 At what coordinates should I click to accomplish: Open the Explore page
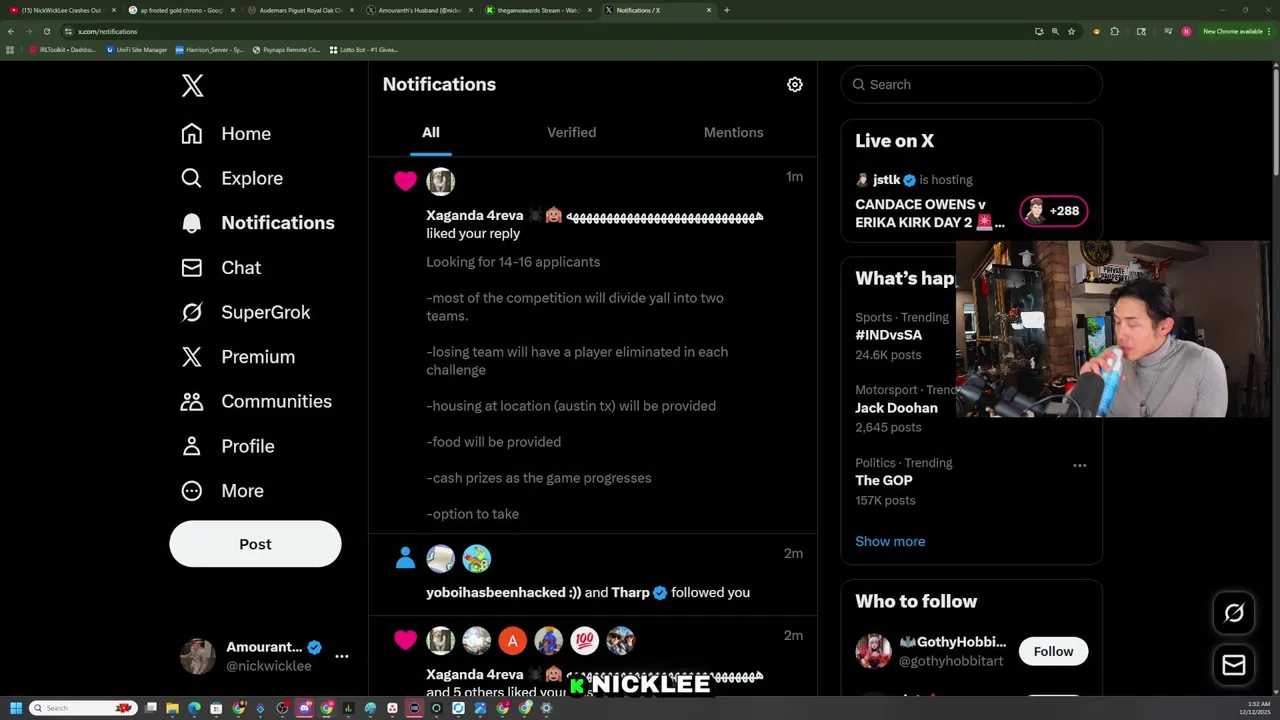pyautogui.click(x=232, y=178)
